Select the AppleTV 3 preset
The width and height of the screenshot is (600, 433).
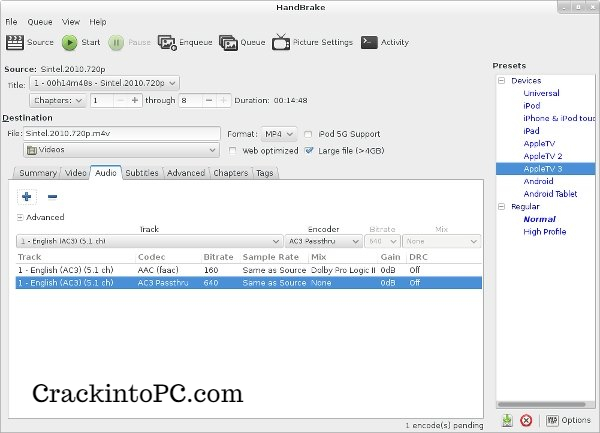545,169
